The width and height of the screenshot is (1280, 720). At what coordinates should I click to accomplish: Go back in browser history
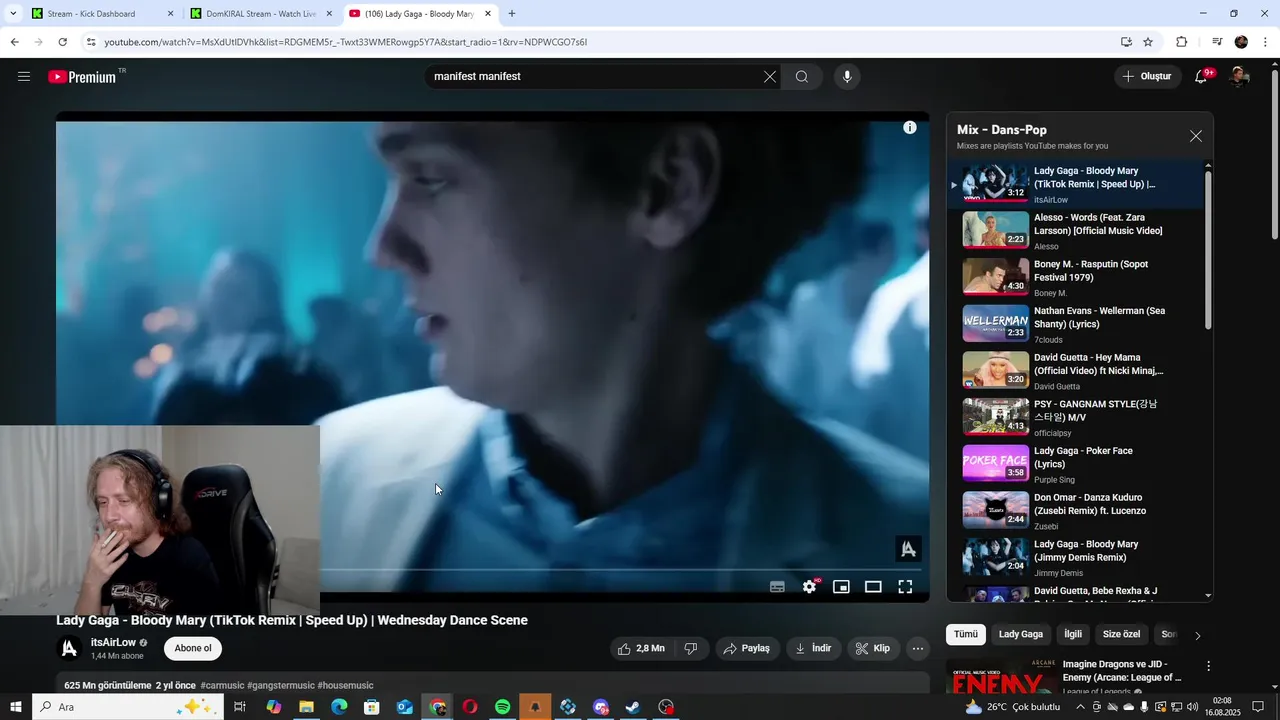(x=14, y=42)
